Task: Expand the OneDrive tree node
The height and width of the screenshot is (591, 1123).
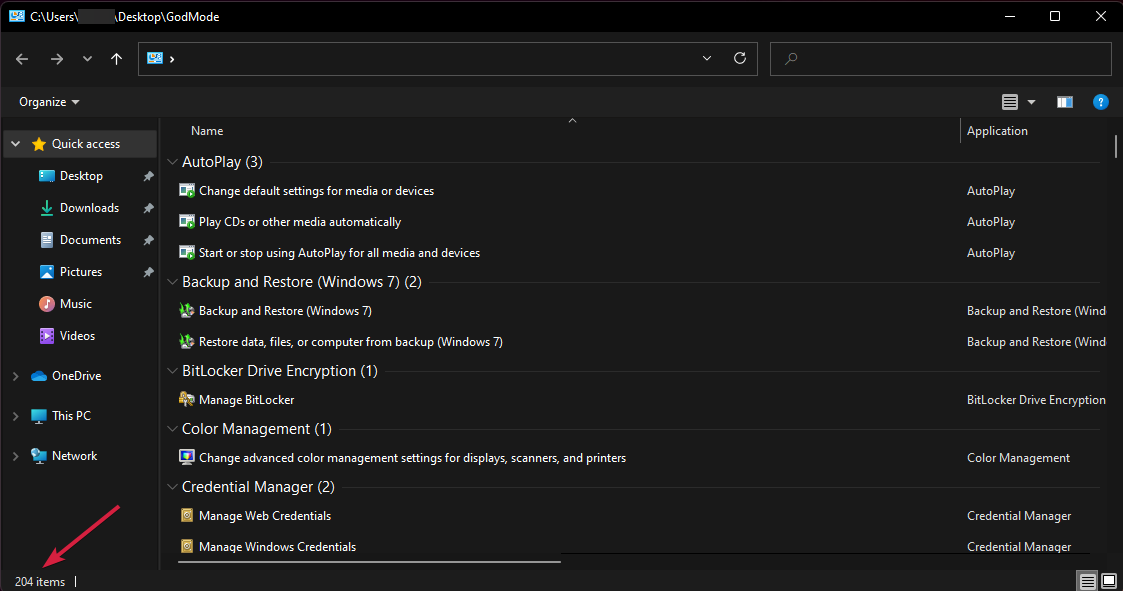Action: 16,376
